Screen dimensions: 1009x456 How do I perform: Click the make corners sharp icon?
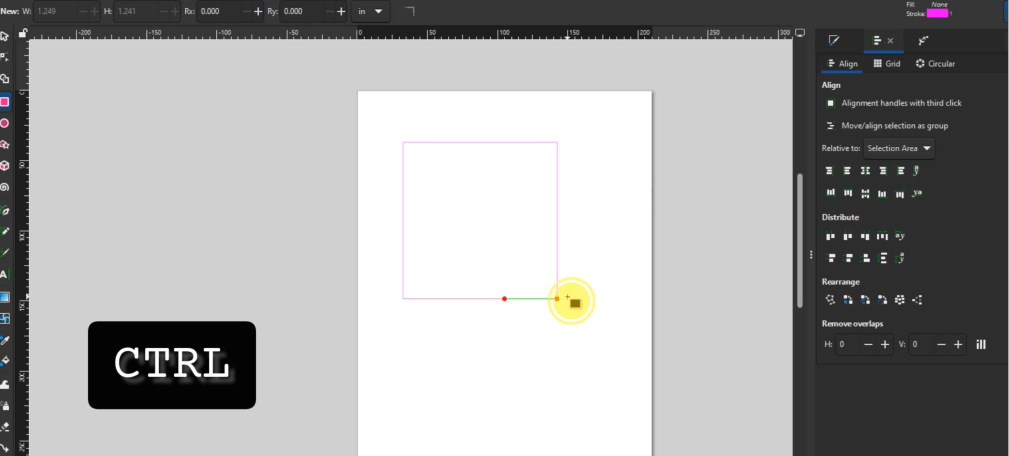click(x=409, y=11)
